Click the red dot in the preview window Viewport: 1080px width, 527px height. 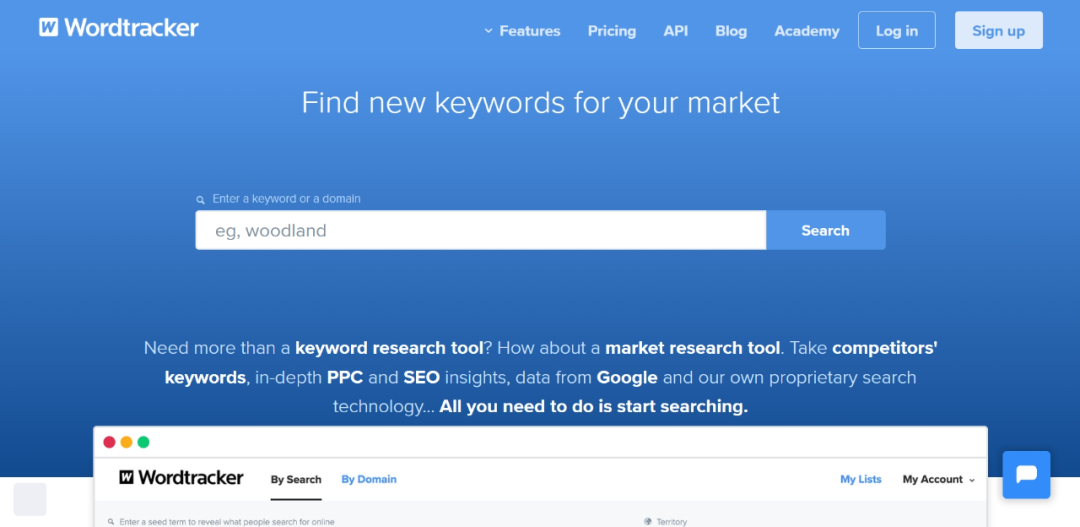[x=110, y=442]
